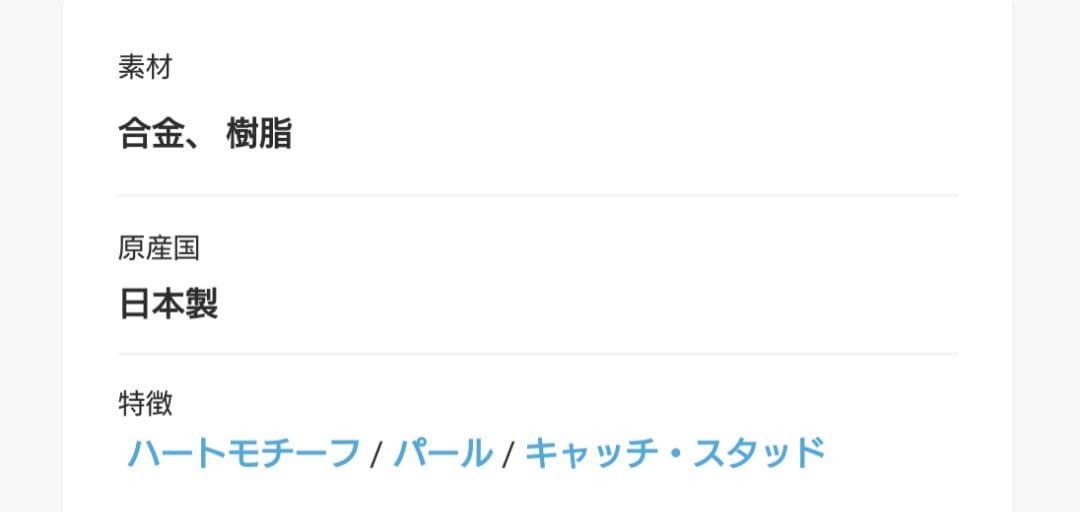The width and height of the screenshot is (1080, 512).
Task: Follow the キャッチ・スタッド link
Action: 675,453
